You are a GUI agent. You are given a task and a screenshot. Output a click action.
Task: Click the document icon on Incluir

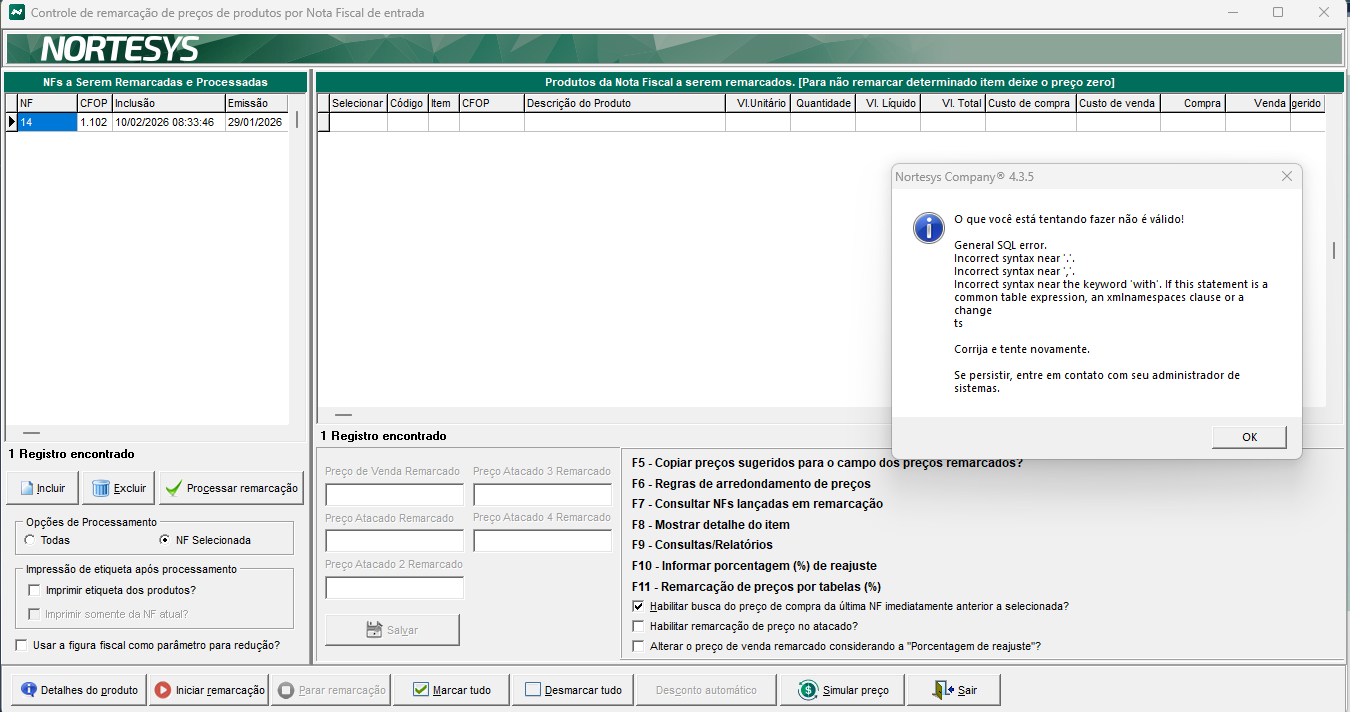pos(24,489)
